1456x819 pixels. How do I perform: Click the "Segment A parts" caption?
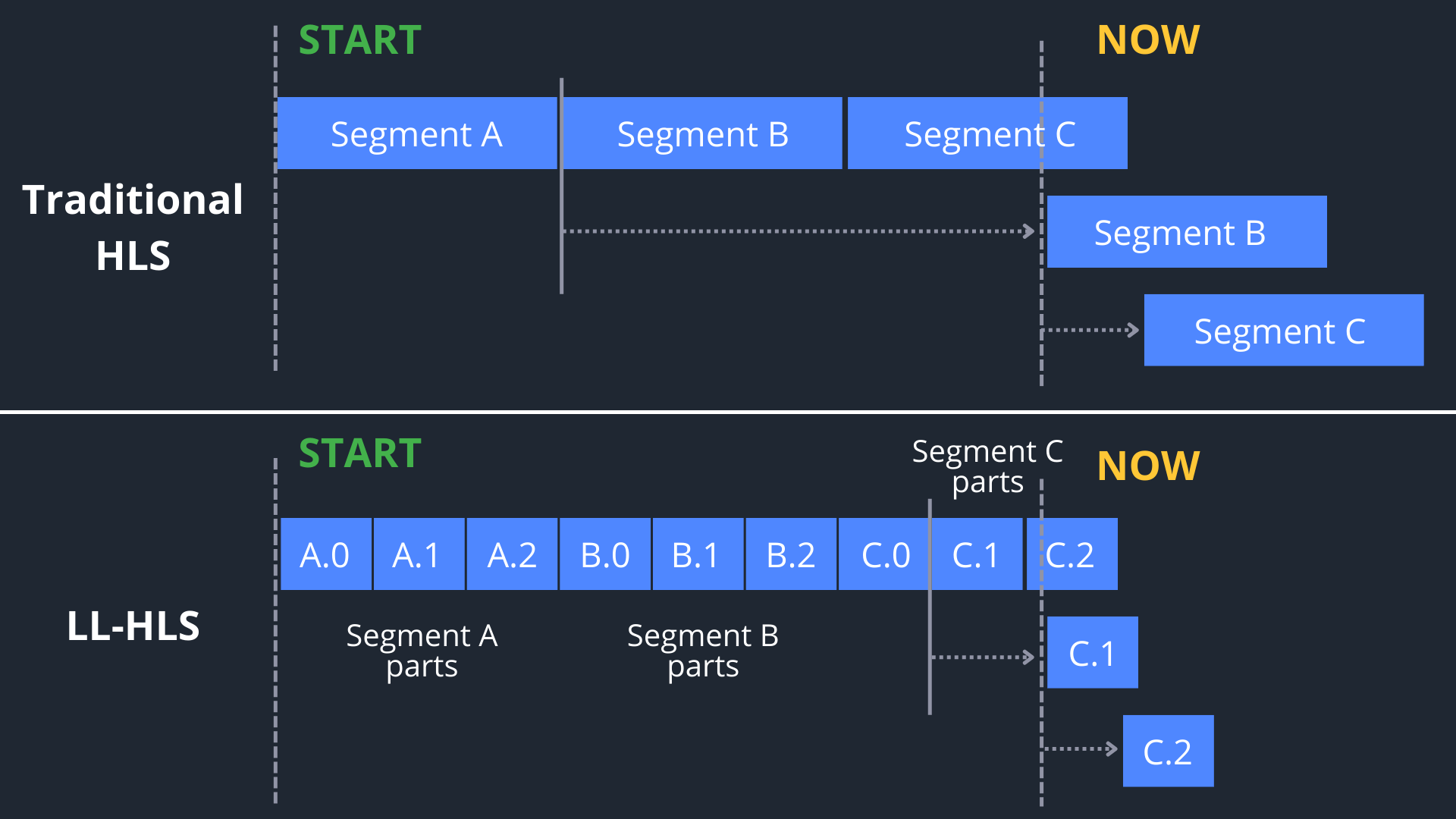click(422, 651)
